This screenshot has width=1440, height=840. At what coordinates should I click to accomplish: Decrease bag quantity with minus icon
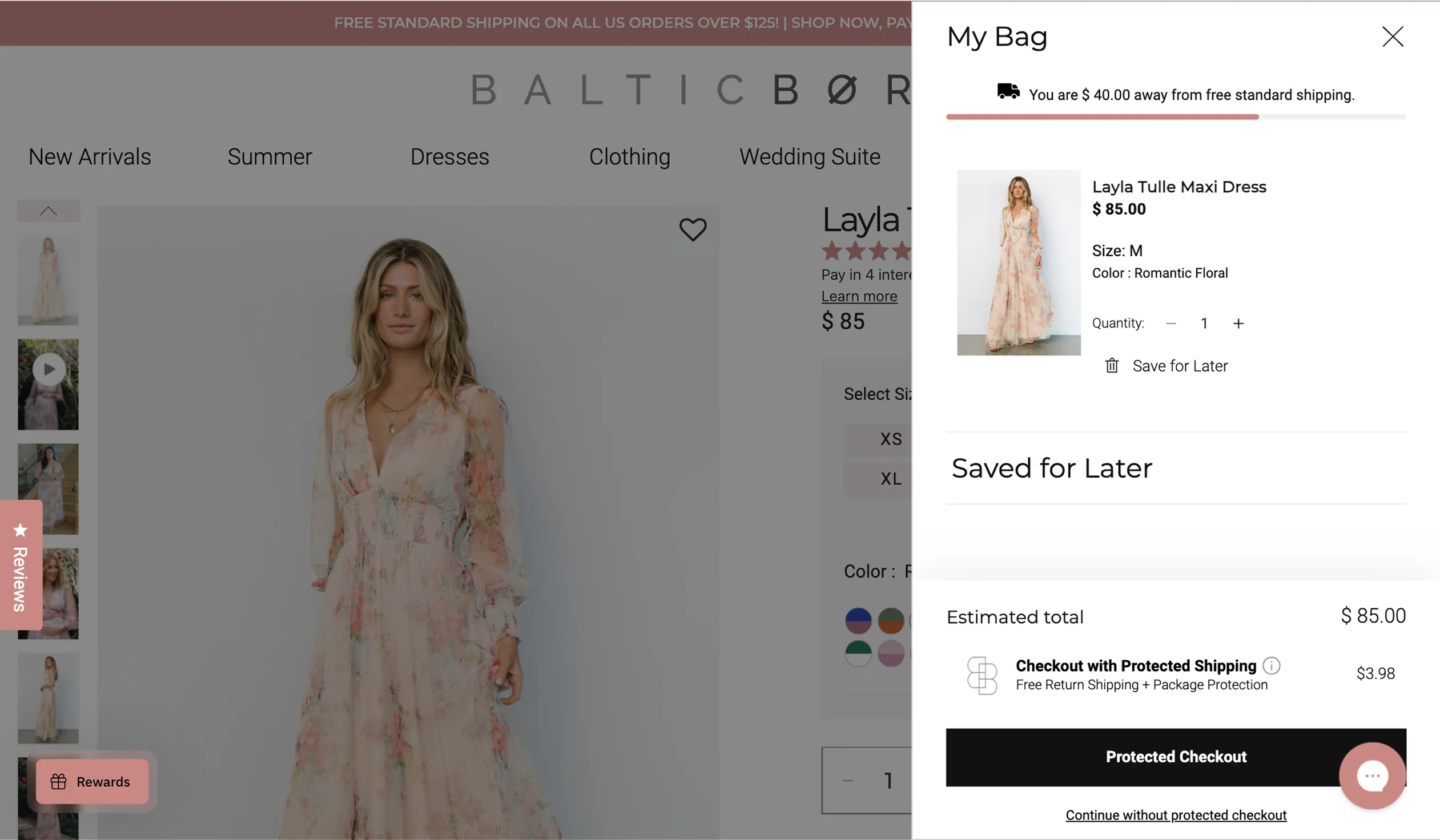click(1170, 324)
